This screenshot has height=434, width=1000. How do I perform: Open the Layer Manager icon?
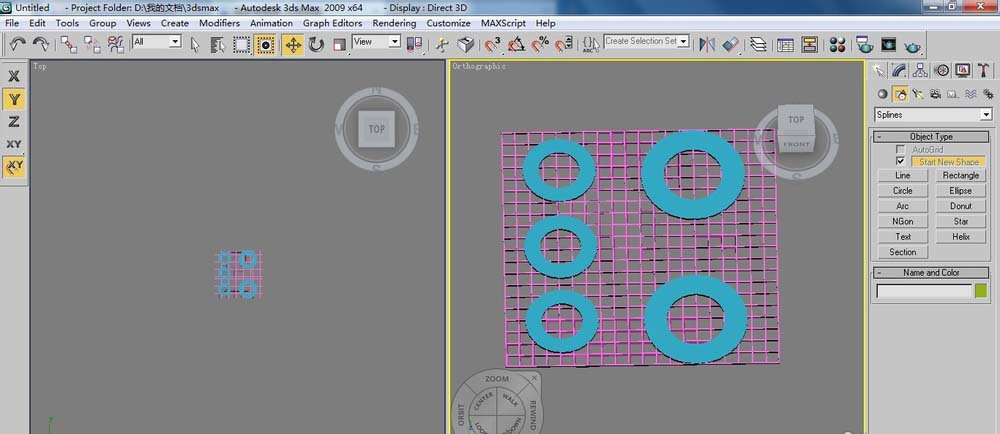click(x=758, y=44)
